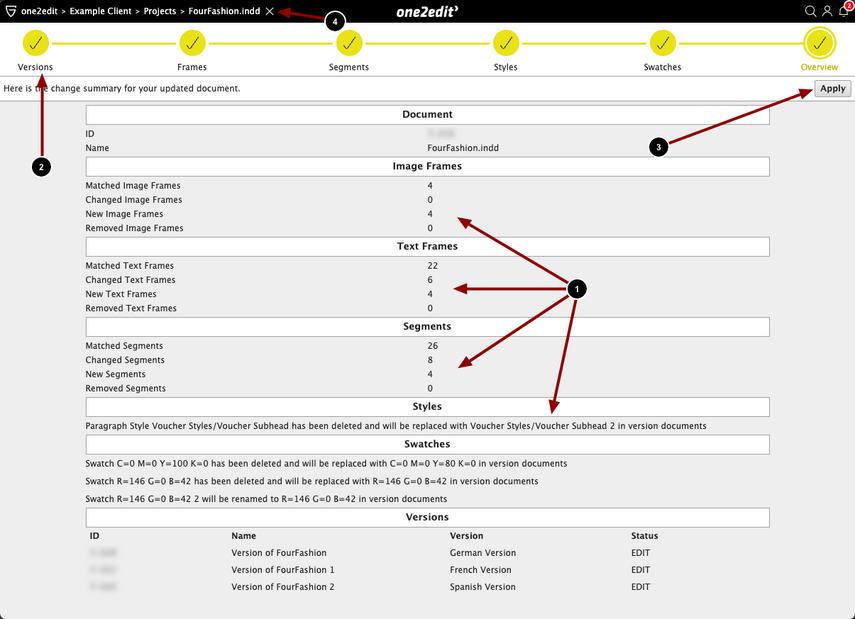Go to the Frames step circle
The image size is (855, 619).
tap(192, 43)
